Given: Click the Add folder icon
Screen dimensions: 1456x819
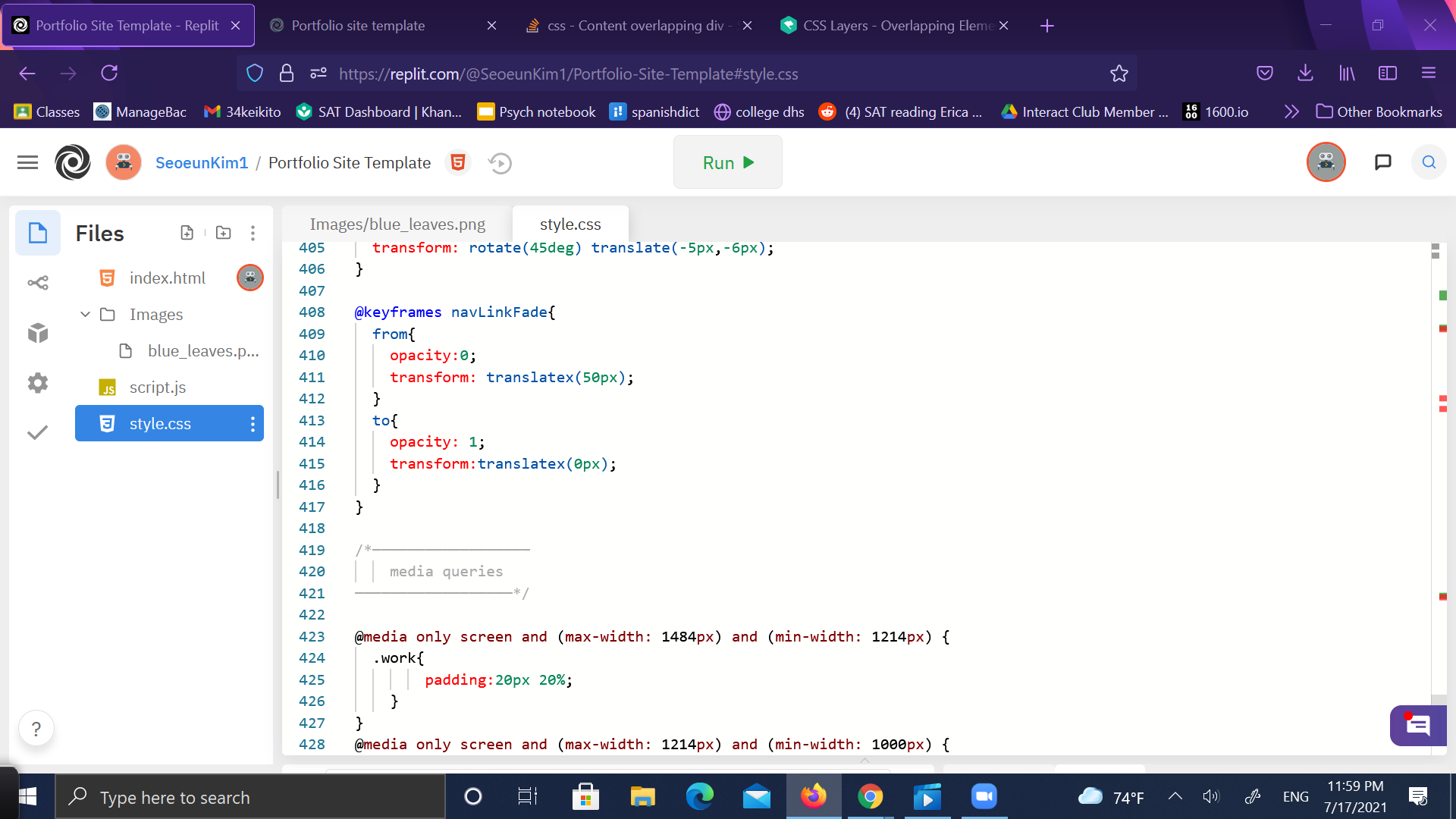Looking at the screenshot, I should click(223, 233).
